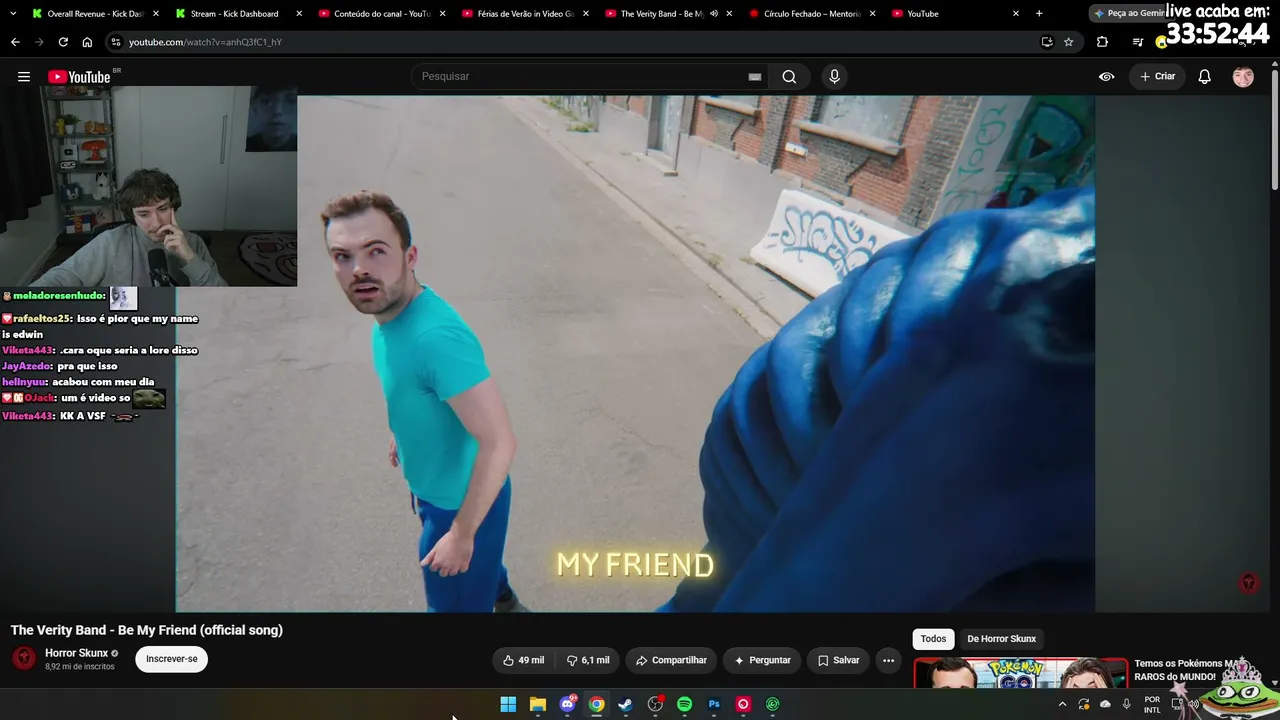Click Peça ao Gemini button
Viewport: 1280px width, 720px height.
(1130, 14)
